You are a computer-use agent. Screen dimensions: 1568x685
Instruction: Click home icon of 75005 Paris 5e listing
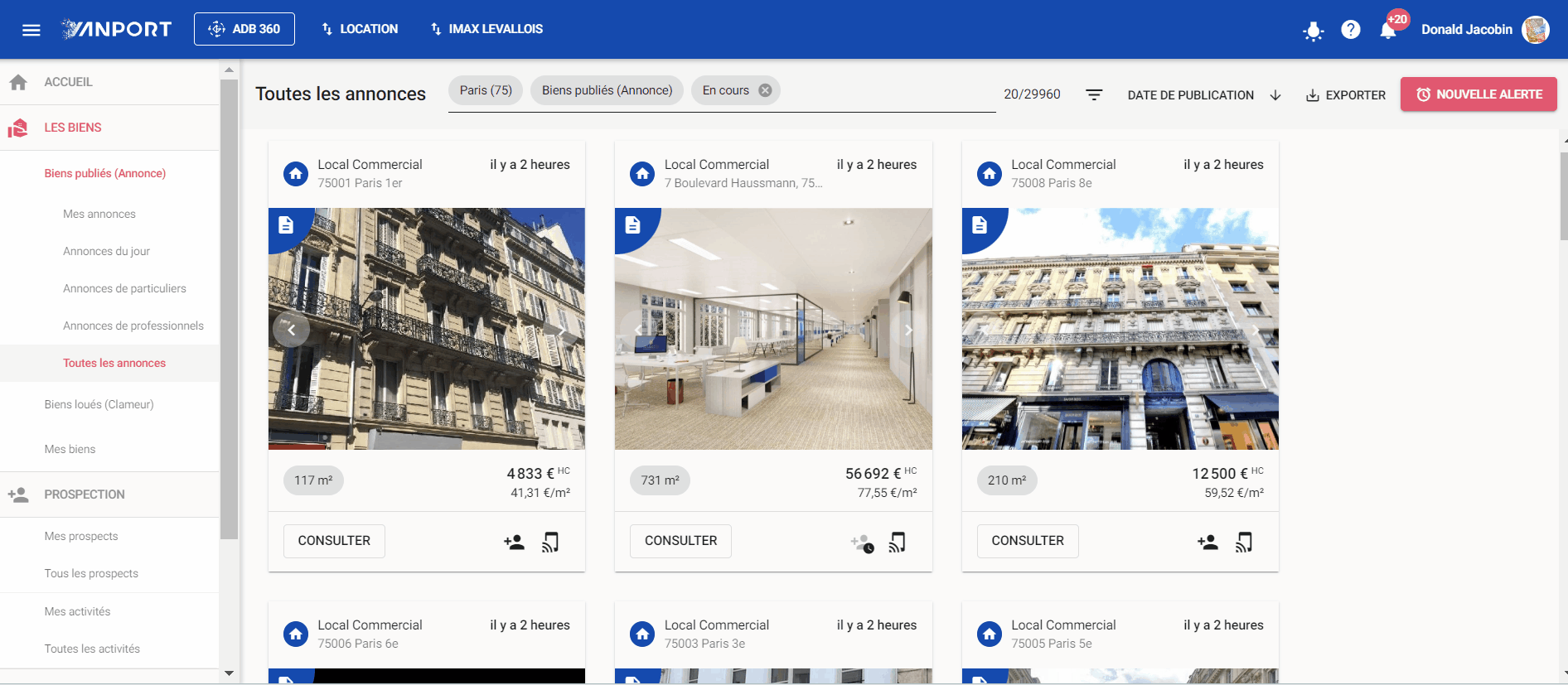pos(990,634)
